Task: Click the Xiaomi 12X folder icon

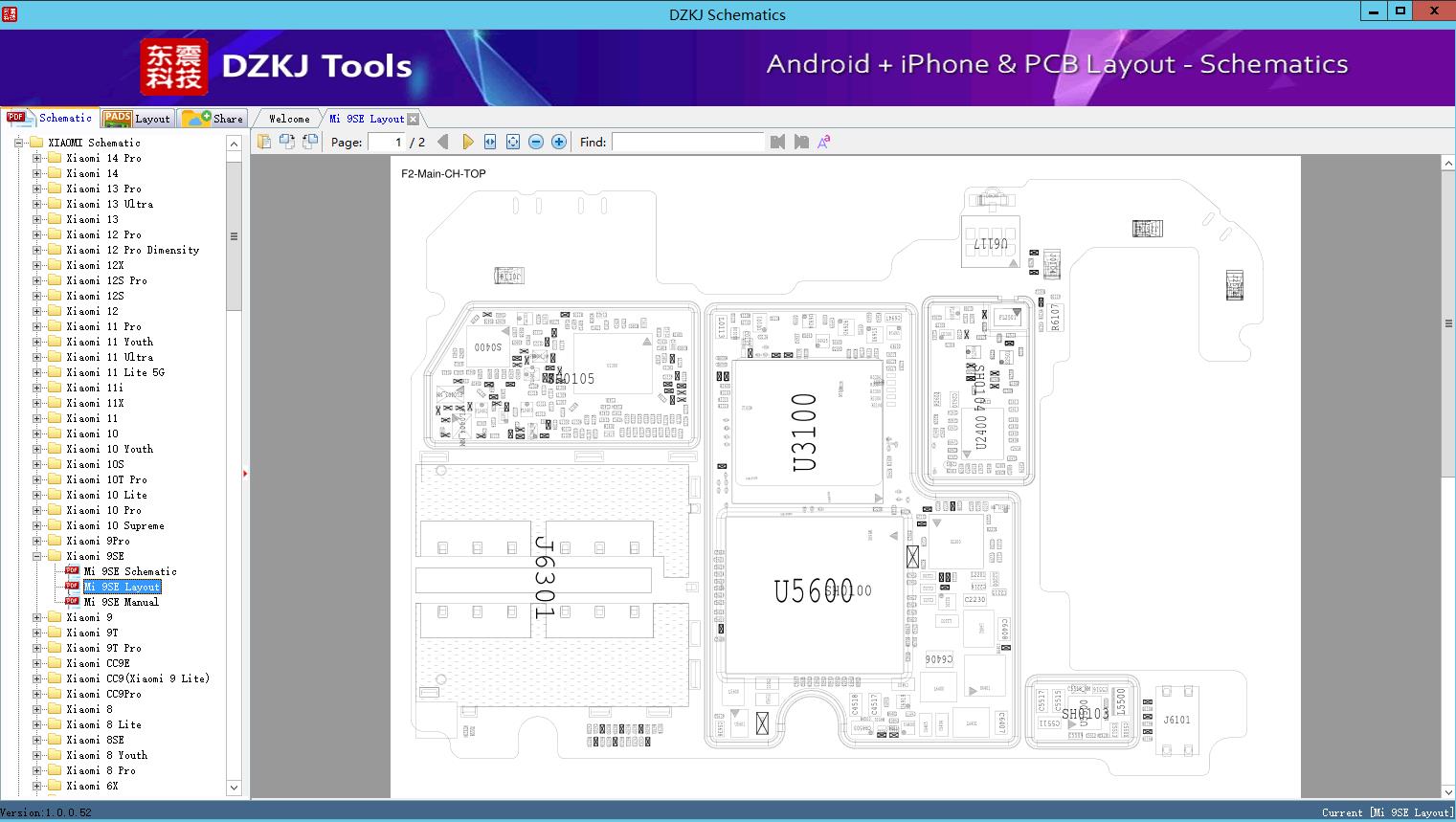Action: click(55, 265)
